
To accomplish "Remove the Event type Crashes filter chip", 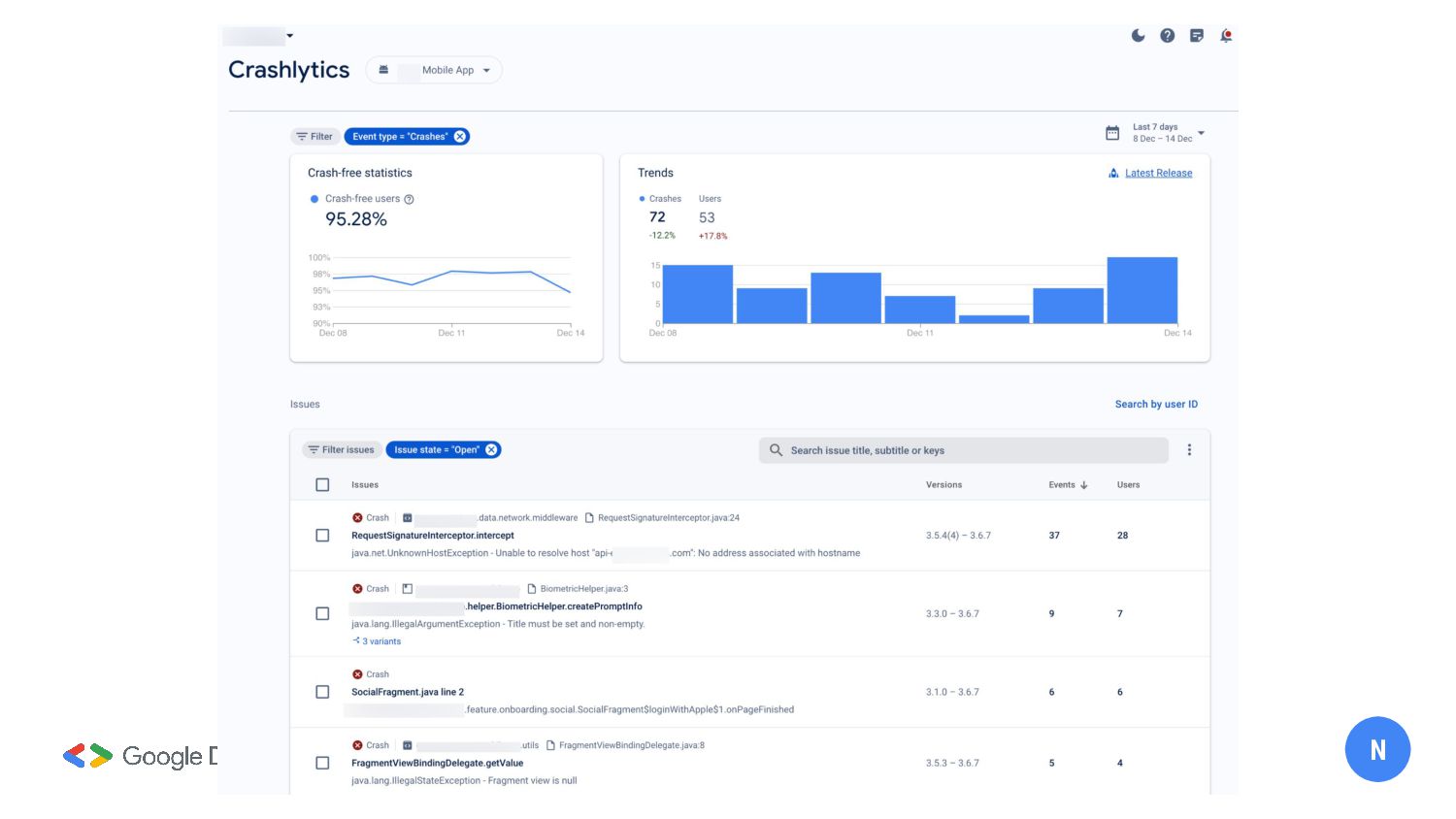I will [460, 137].
